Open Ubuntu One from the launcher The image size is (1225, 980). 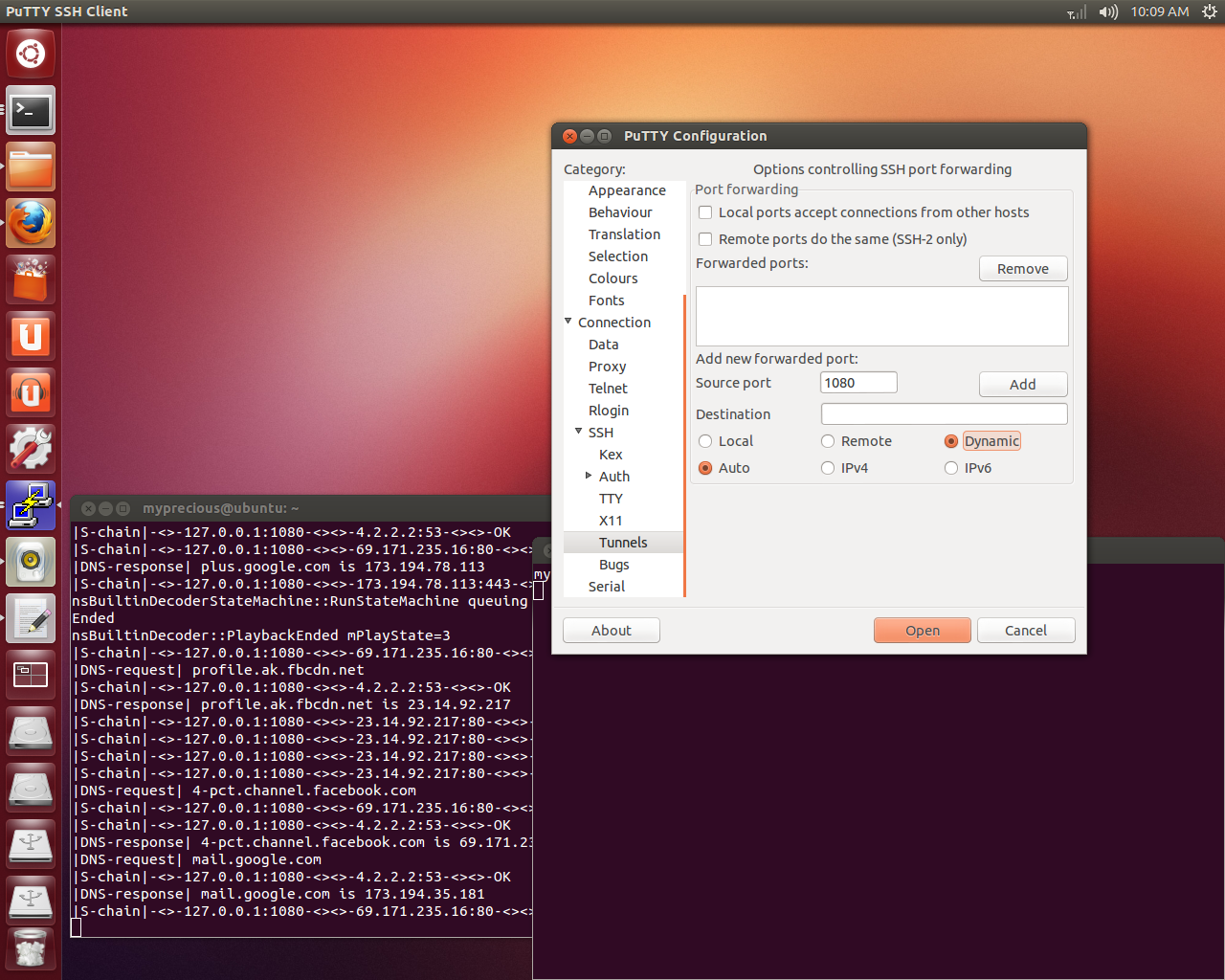tap(31, 336)
